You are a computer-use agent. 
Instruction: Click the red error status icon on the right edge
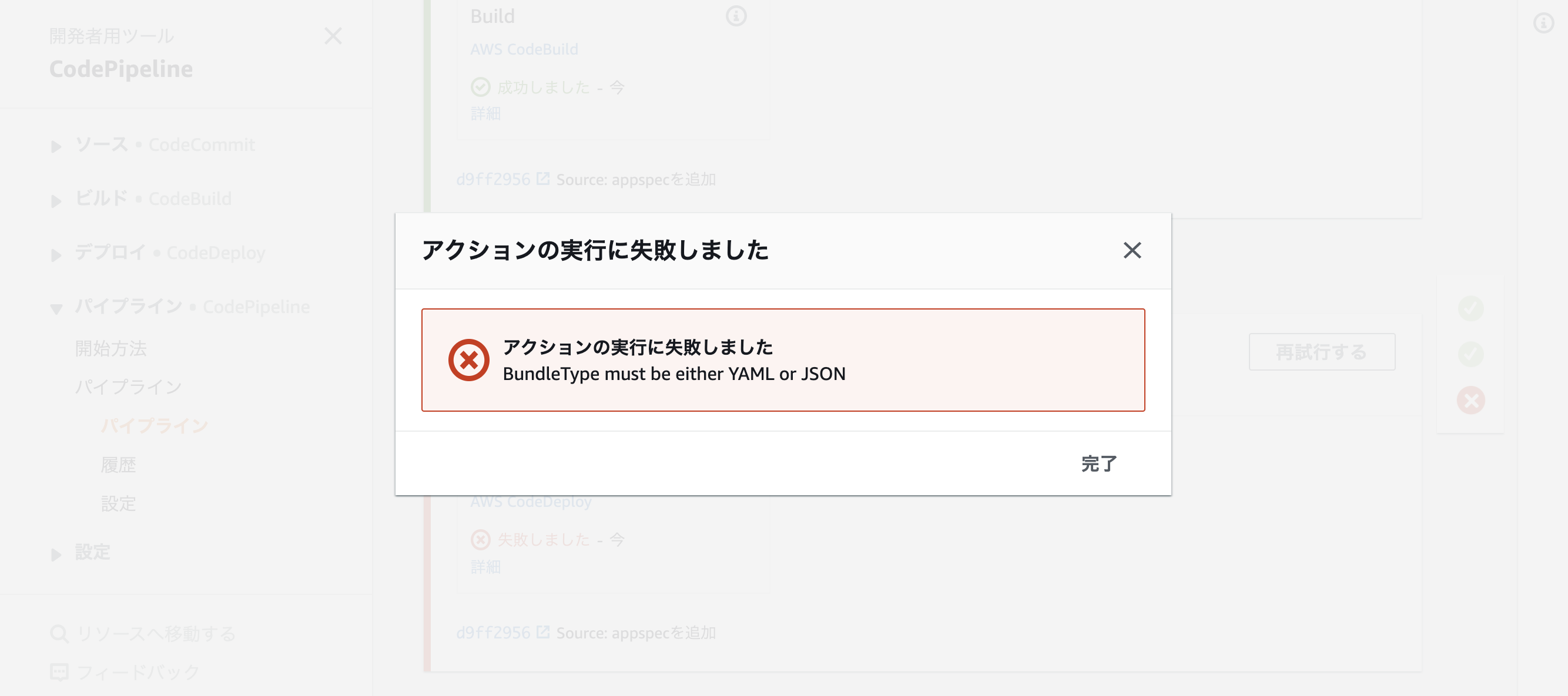tap(1472, 400)
